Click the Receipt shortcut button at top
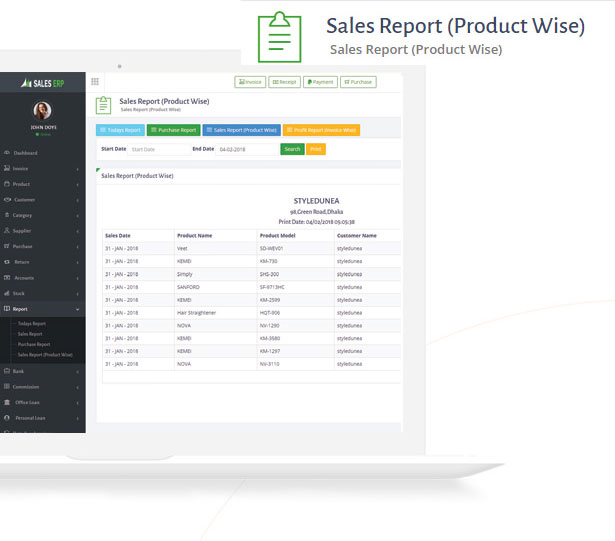615x541 pixels. (284, 82)
